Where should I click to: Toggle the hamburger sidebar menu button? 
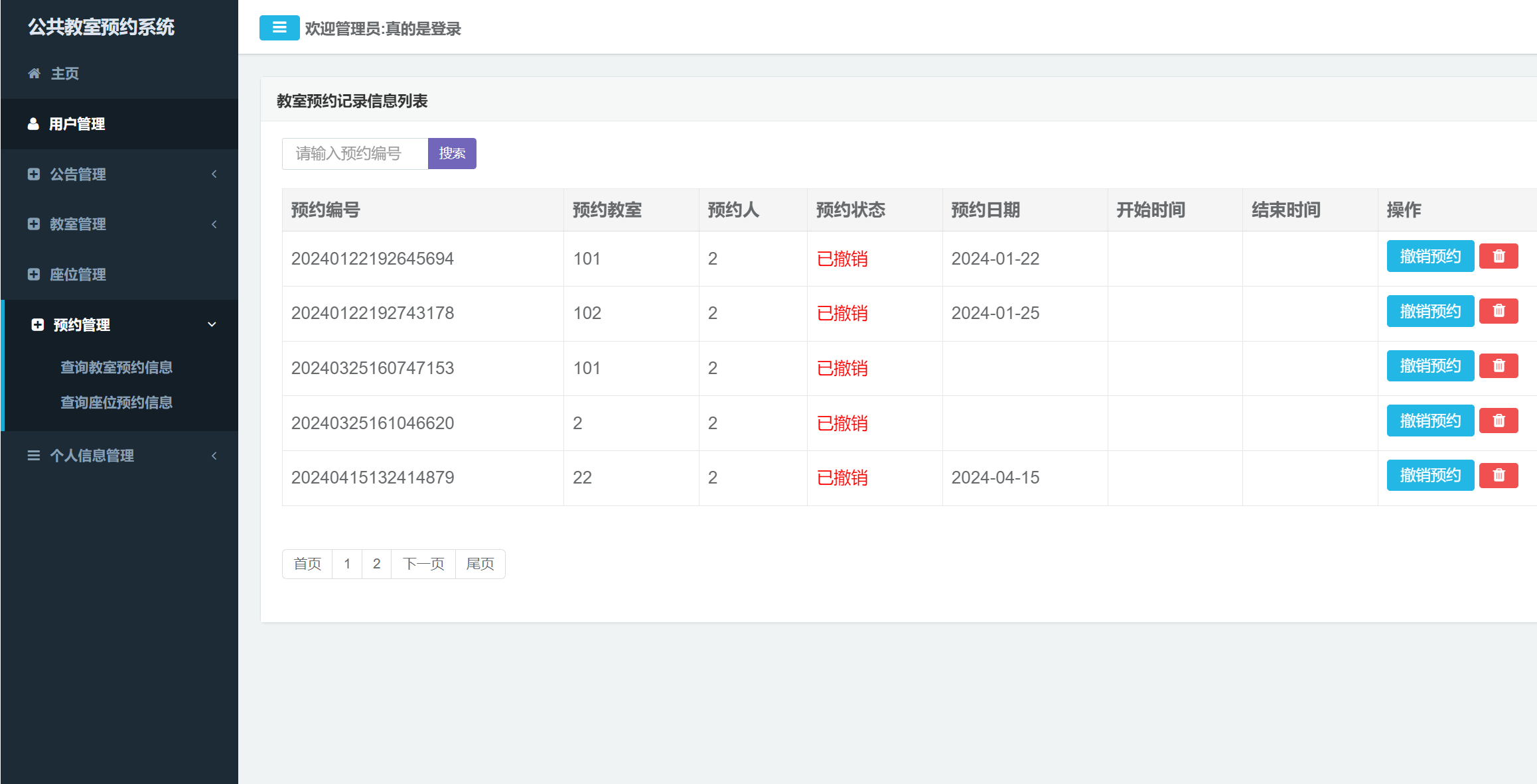pyautogui.click(x=279, y=28)
